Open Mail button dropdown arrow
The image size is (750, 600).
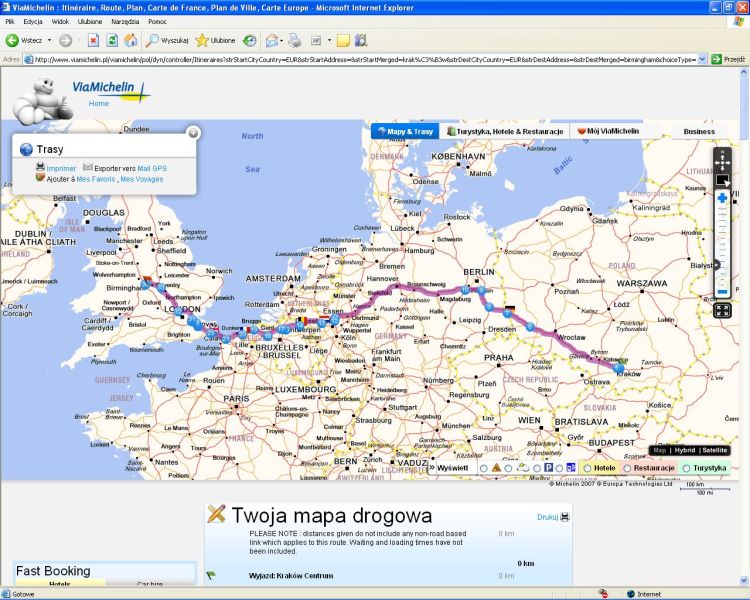pyautogui.click(x=281, y=41)
